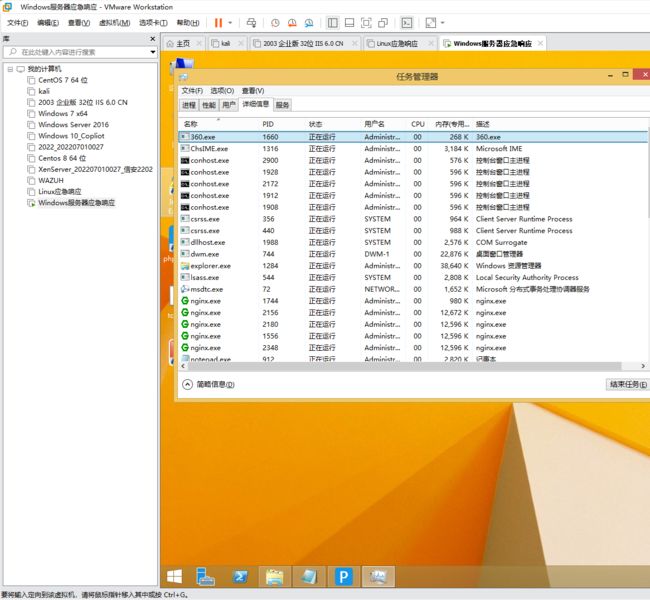Open the snapshot manager icon
The image size is (650, 600).
pos(309,23)
